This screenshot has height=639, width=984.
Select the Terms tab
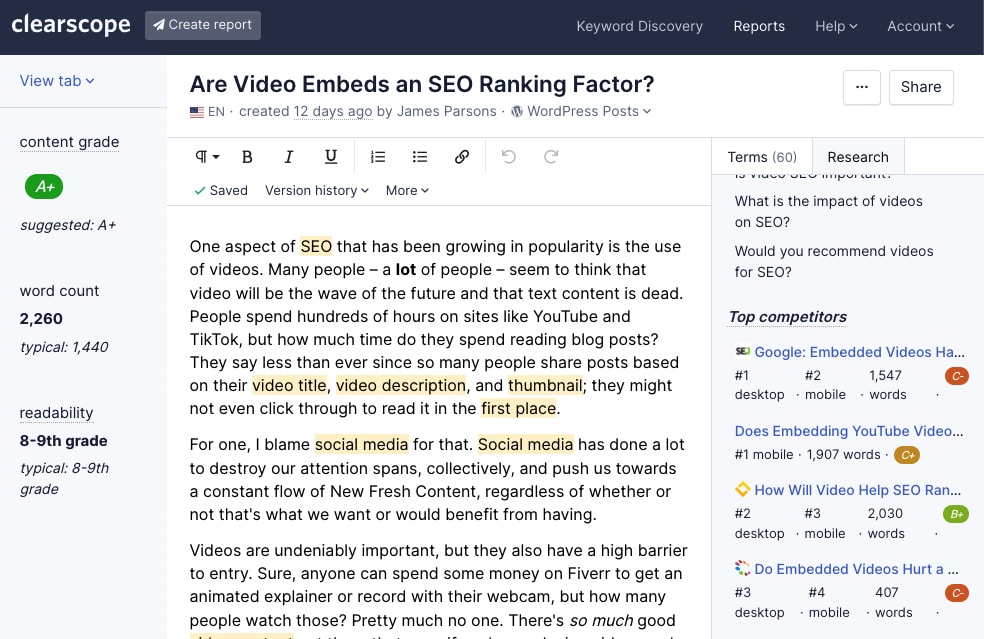[762, 157]
